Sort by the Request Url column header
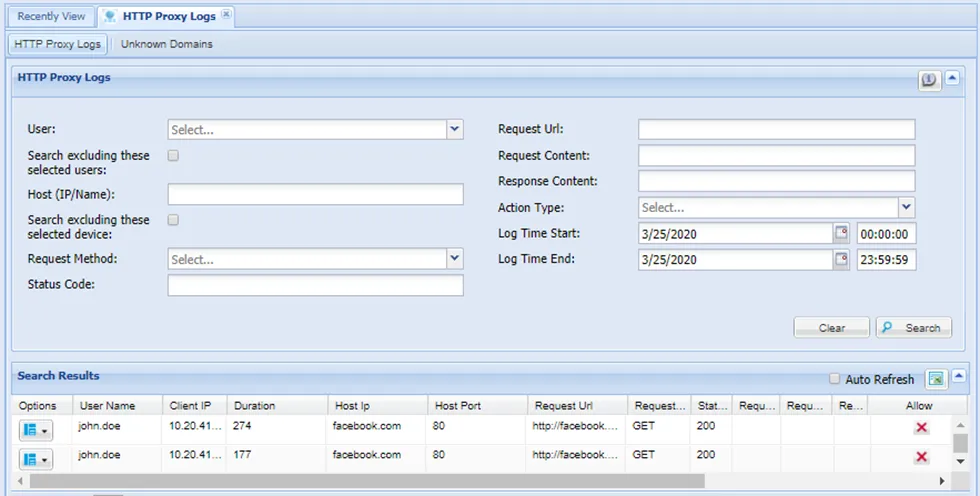 [x=577, y=405]
